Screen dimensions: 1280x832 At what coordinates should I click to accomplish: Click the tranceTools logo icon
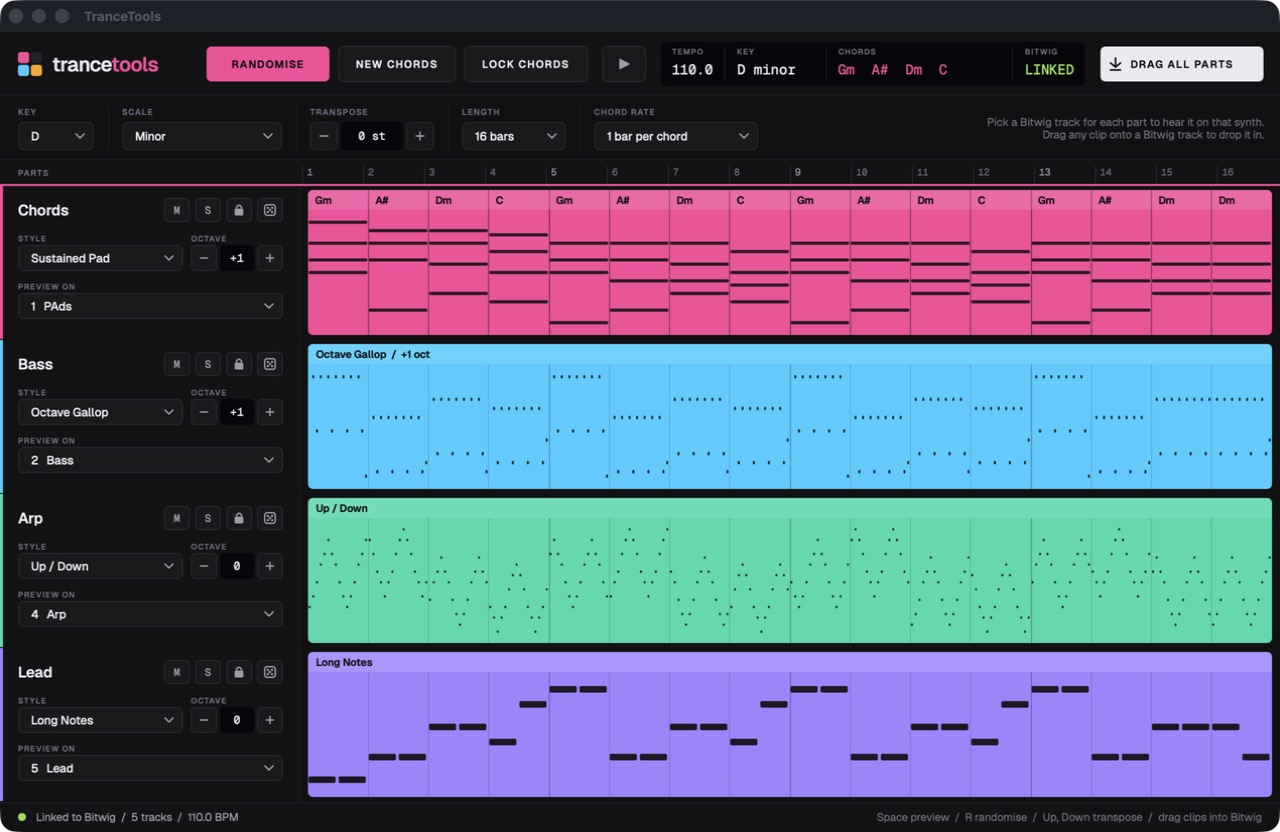[30, 64]
